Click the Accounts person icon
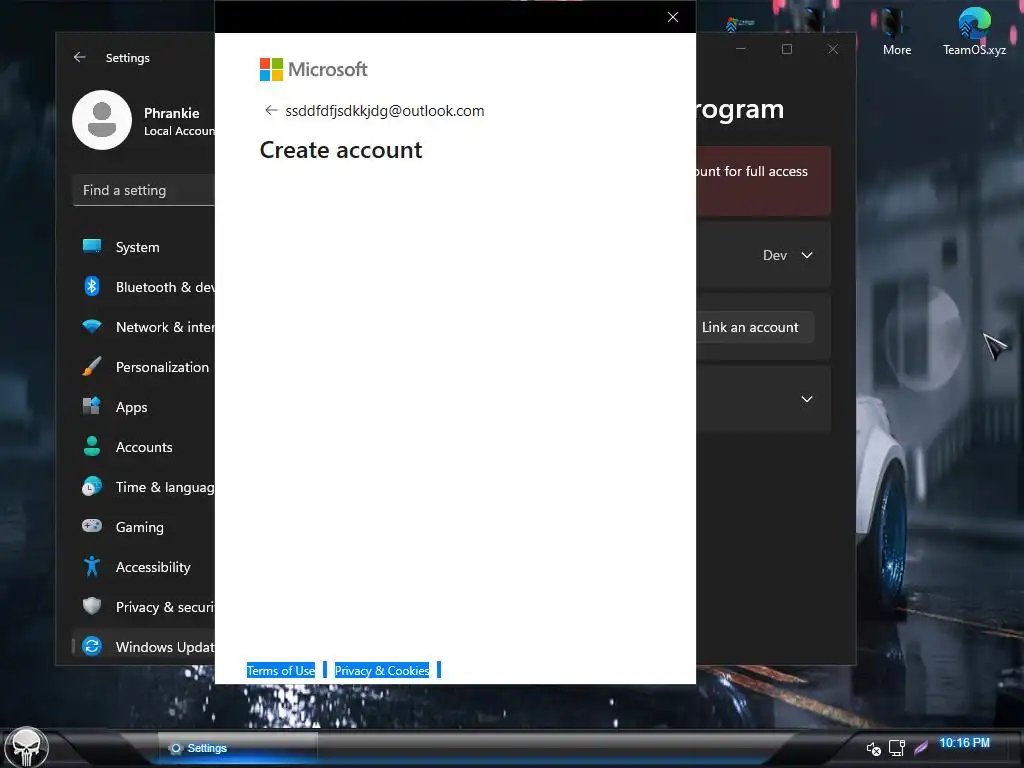Screen dimensions: 1024x768 pyautogui.click(x=92, y=446)
